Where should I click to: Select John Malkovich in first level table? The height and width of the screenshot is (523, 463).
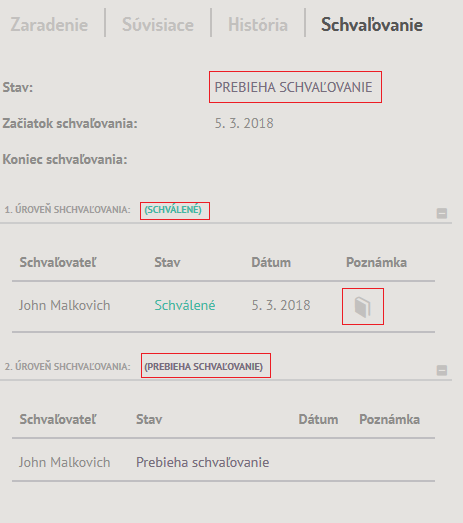(x=64, y=306)
